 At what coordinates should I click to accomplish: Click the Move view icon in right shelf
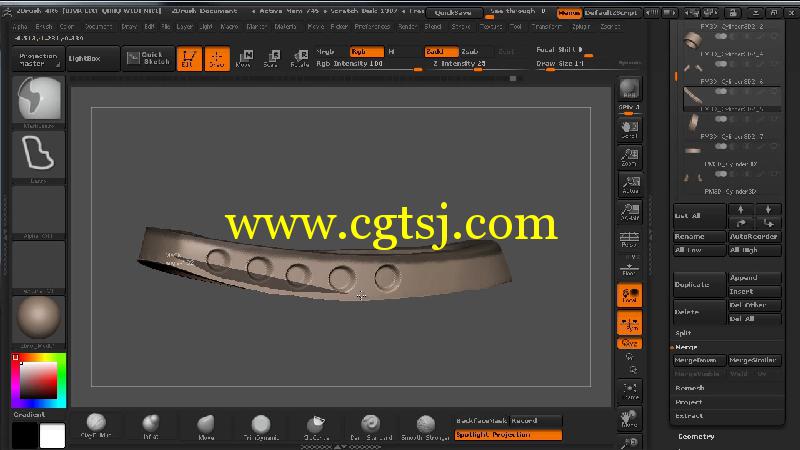click(629, 418)
